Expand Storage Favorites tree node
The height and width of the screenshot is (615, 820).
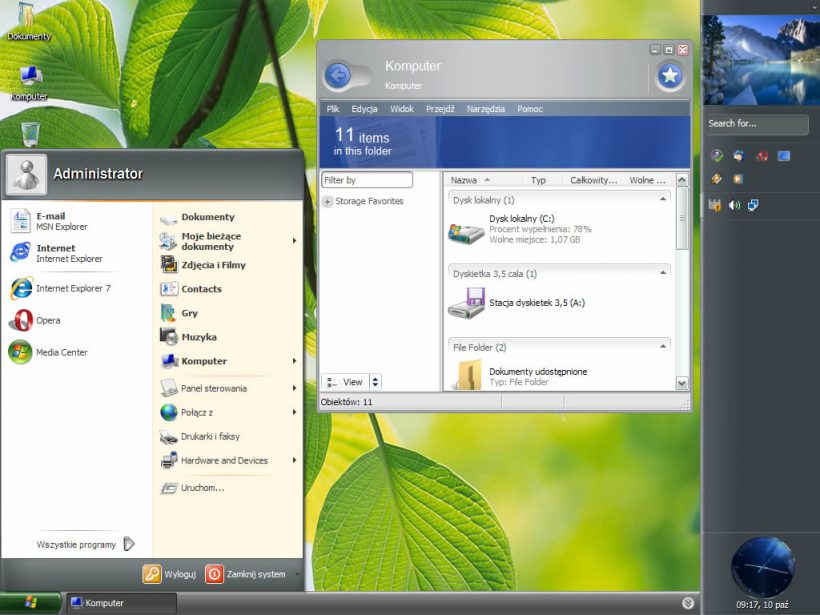[328, 202]
